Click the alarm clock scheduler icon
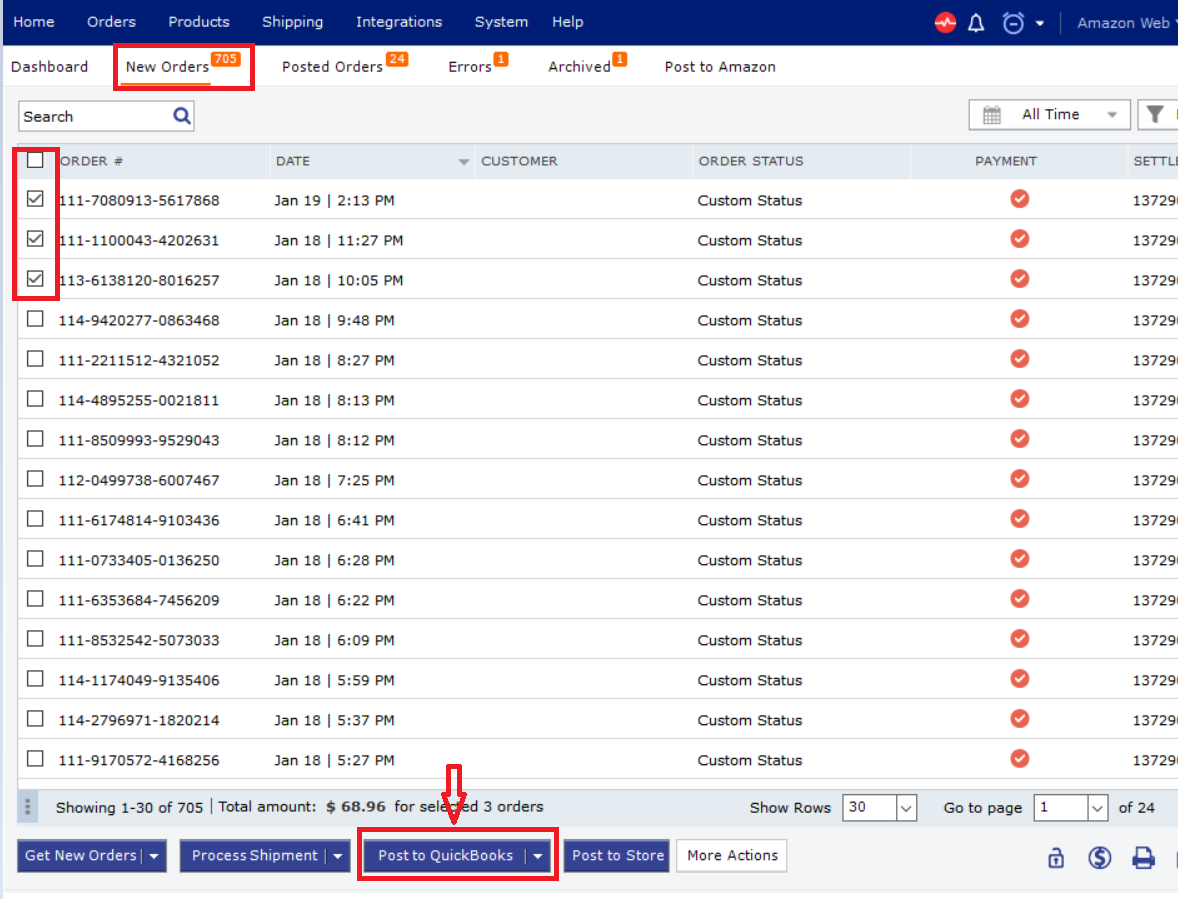Image resolution: width=1178 pixels, height=899 pixels. [x=1013, y=22]
